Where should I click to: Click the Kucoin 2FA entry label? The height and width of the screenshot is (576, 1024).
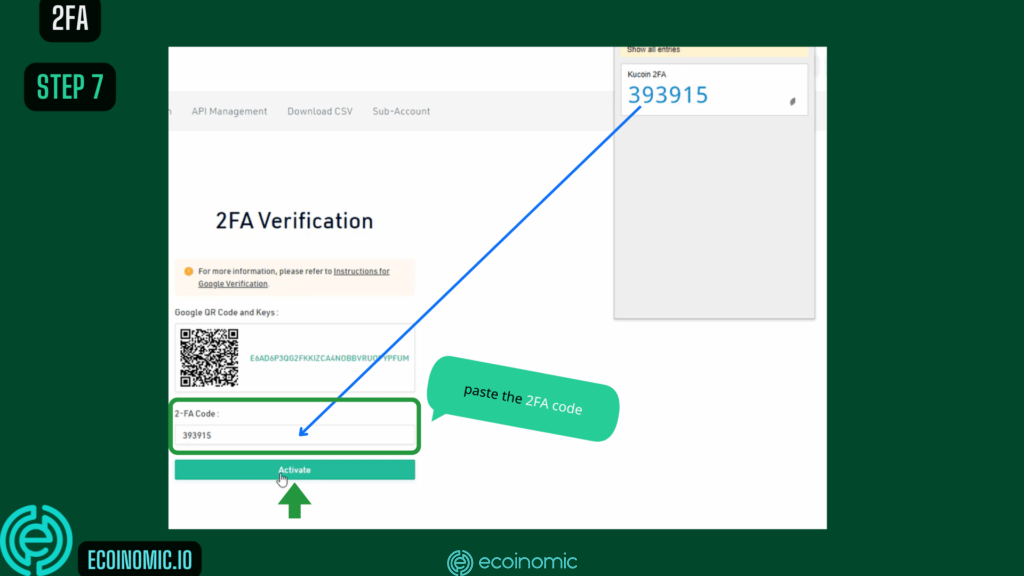coord(647,74)
